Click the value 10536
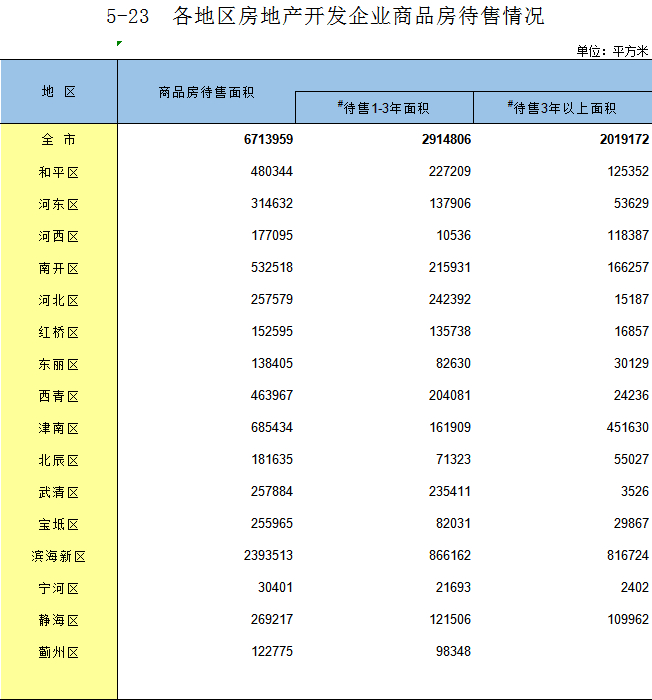The image size is (652, 700). 453,235
